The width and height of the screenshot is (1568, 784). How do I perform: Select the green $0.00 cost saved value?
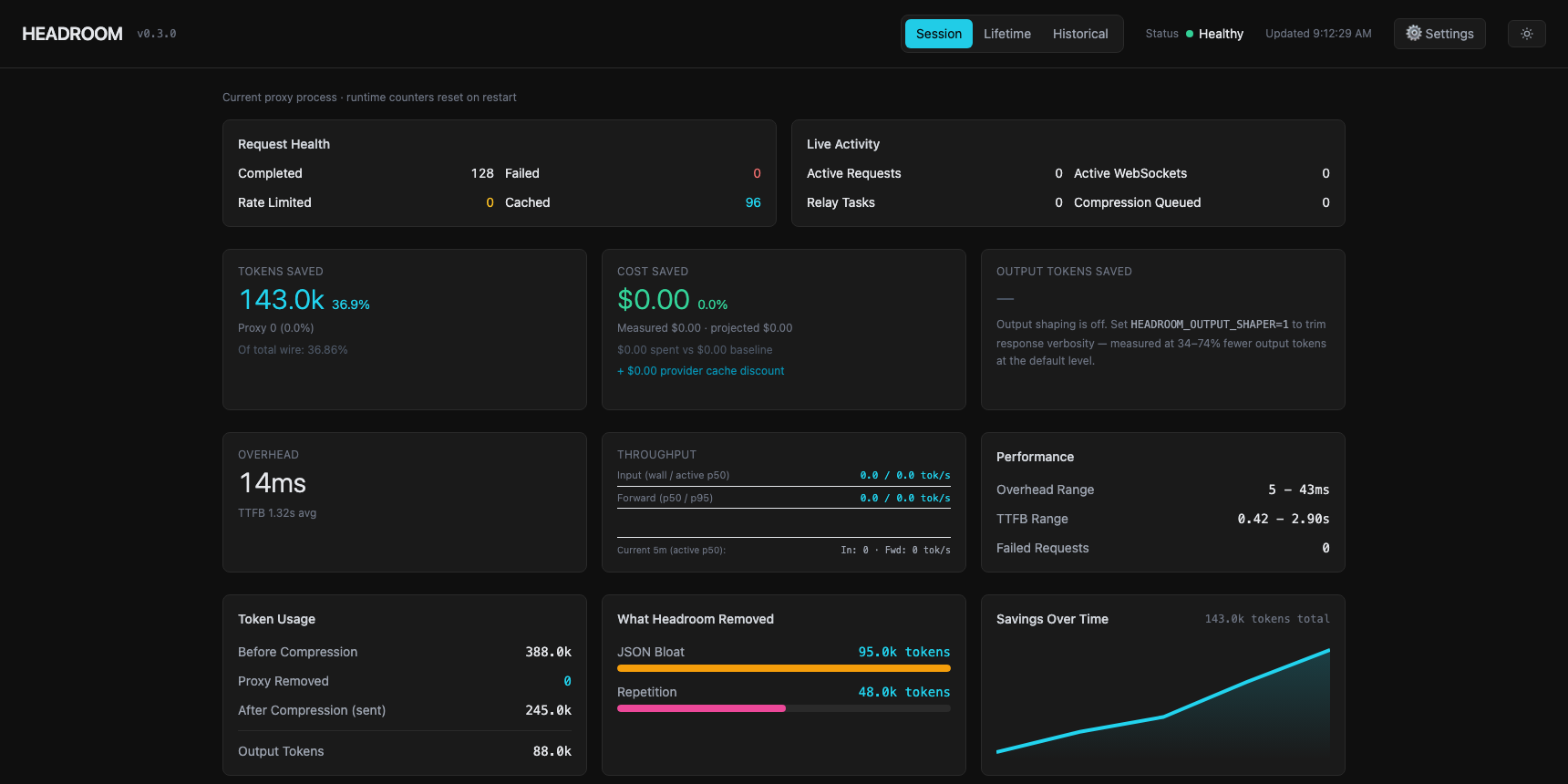[654, 300]
